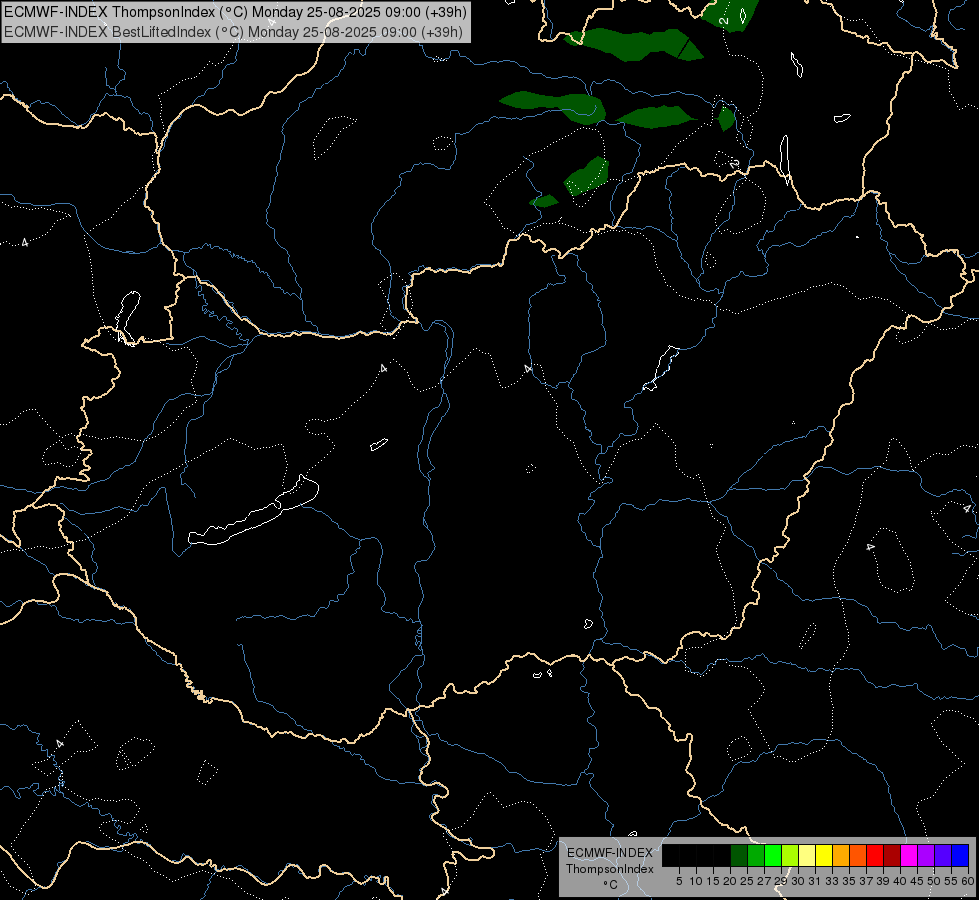Click the BestLiftedIndex title line

(233, 31)
